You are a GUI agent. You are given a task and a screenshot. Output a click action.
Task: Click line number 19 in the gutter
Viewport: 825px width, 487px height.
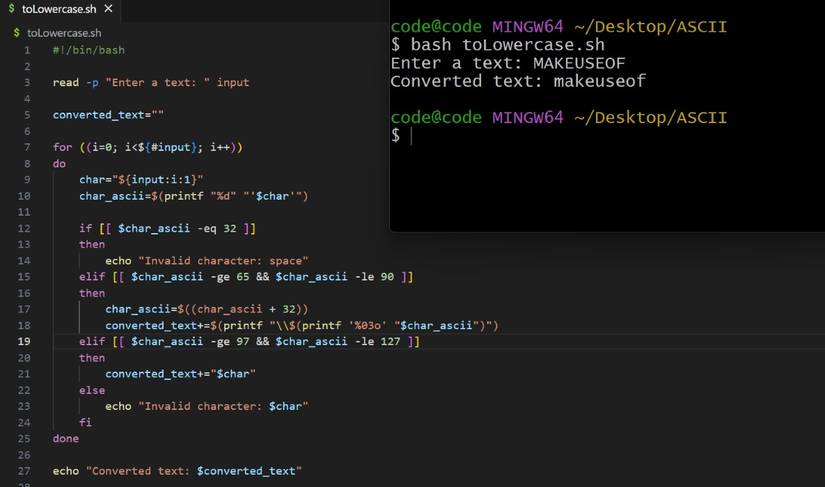25,342
